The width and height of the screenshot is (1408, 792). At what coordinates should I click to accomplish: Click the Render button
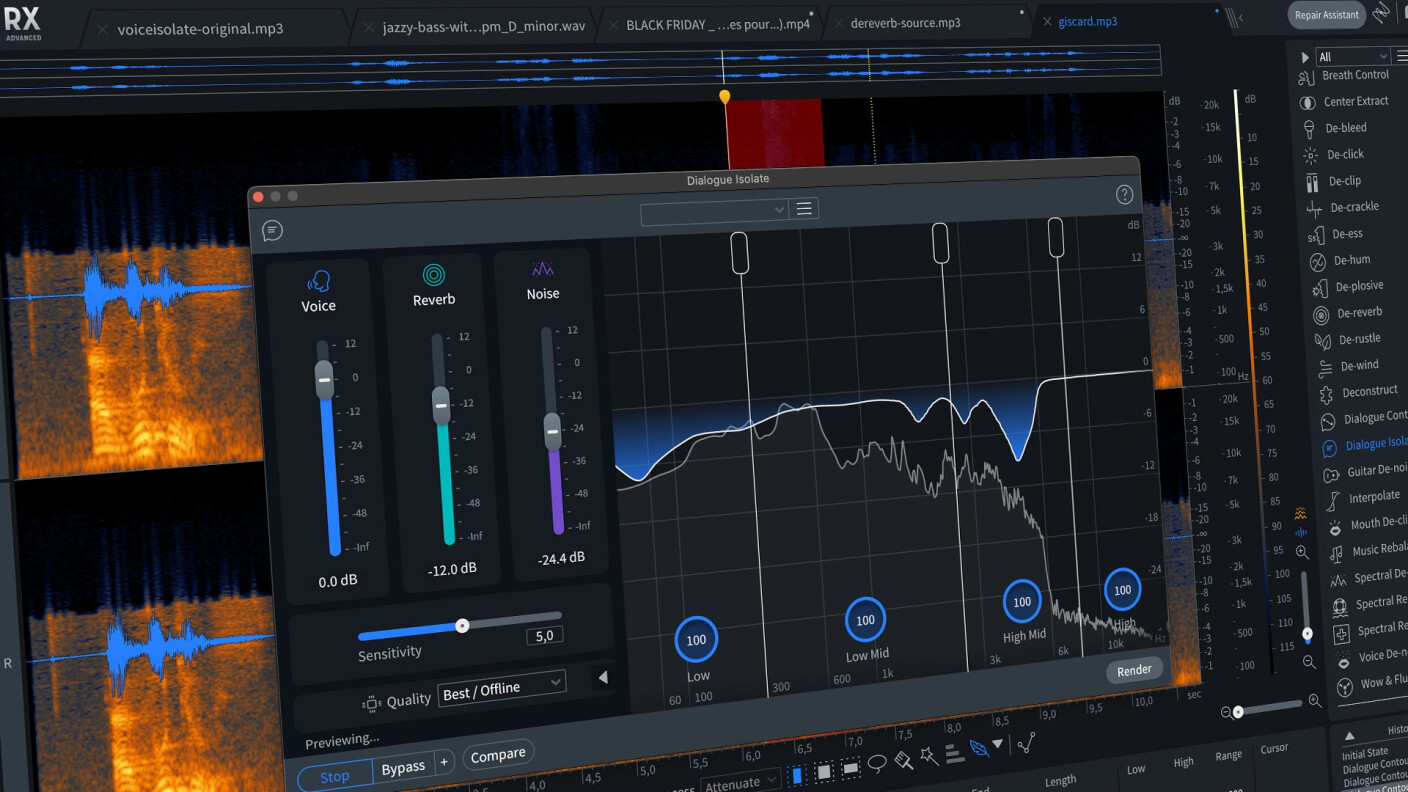click(1134, 670)
